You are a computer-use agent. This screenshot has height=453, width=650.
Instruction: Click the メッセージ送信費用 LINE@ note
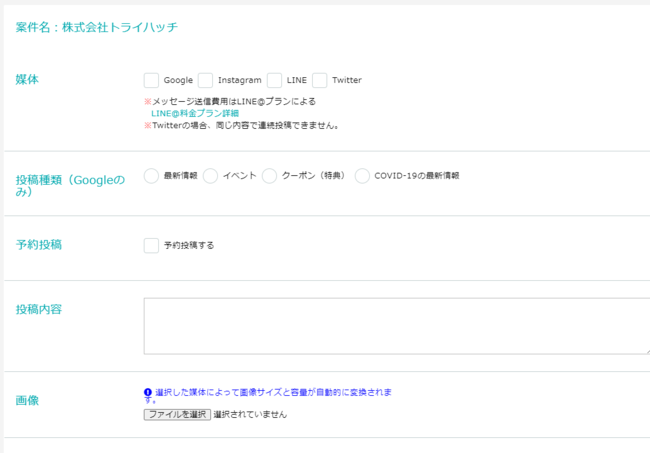[230, 102]
